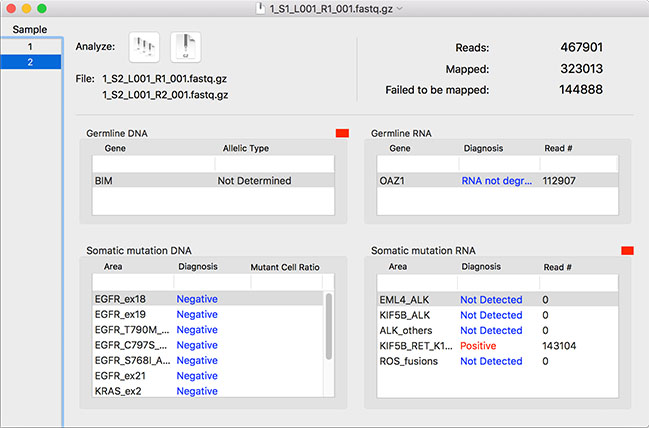
Task: Select the EML4_ALK fusion row
Action: coord(498,299)
